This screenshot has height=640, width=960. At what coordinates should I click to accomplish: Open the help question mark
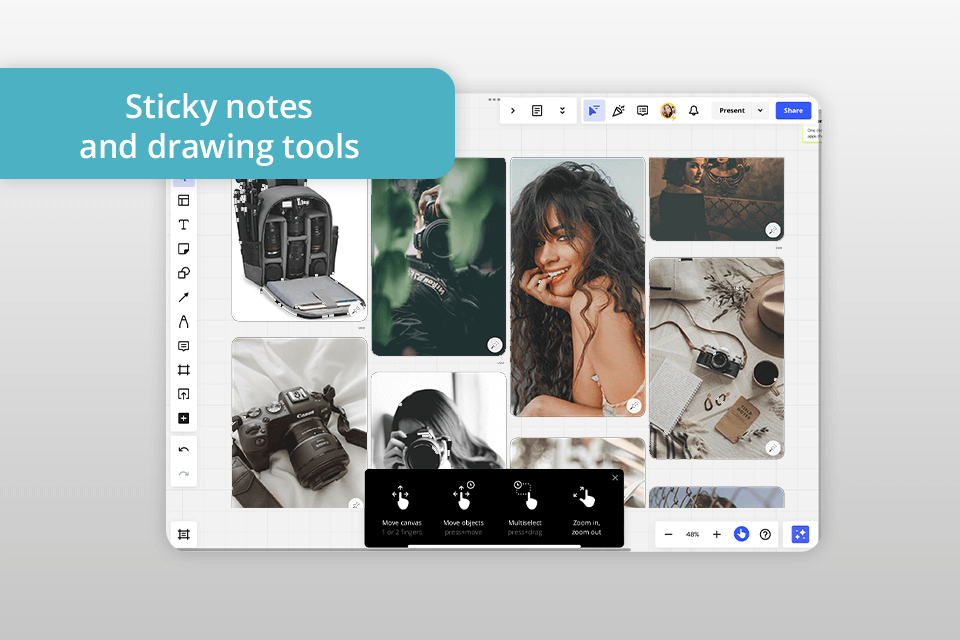pyautogui.click(x=765, y=534)
